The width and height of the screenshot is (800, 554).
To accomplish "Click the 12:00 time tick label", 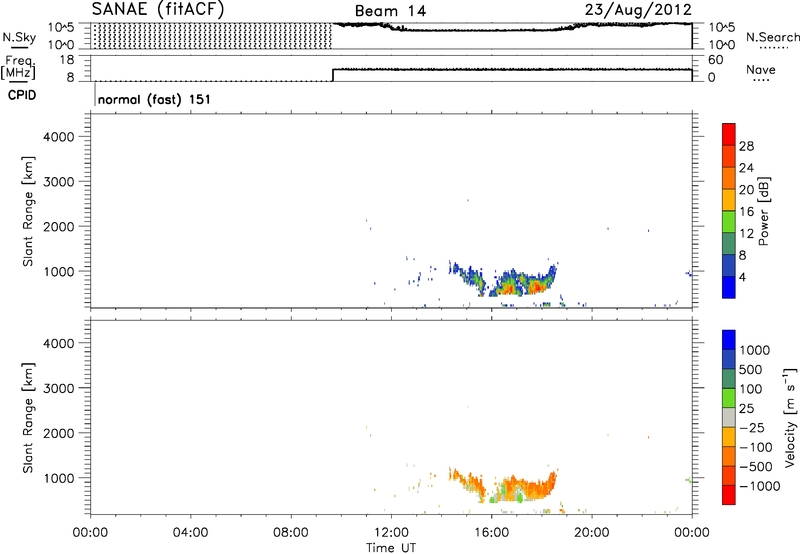I will (391, 533).
